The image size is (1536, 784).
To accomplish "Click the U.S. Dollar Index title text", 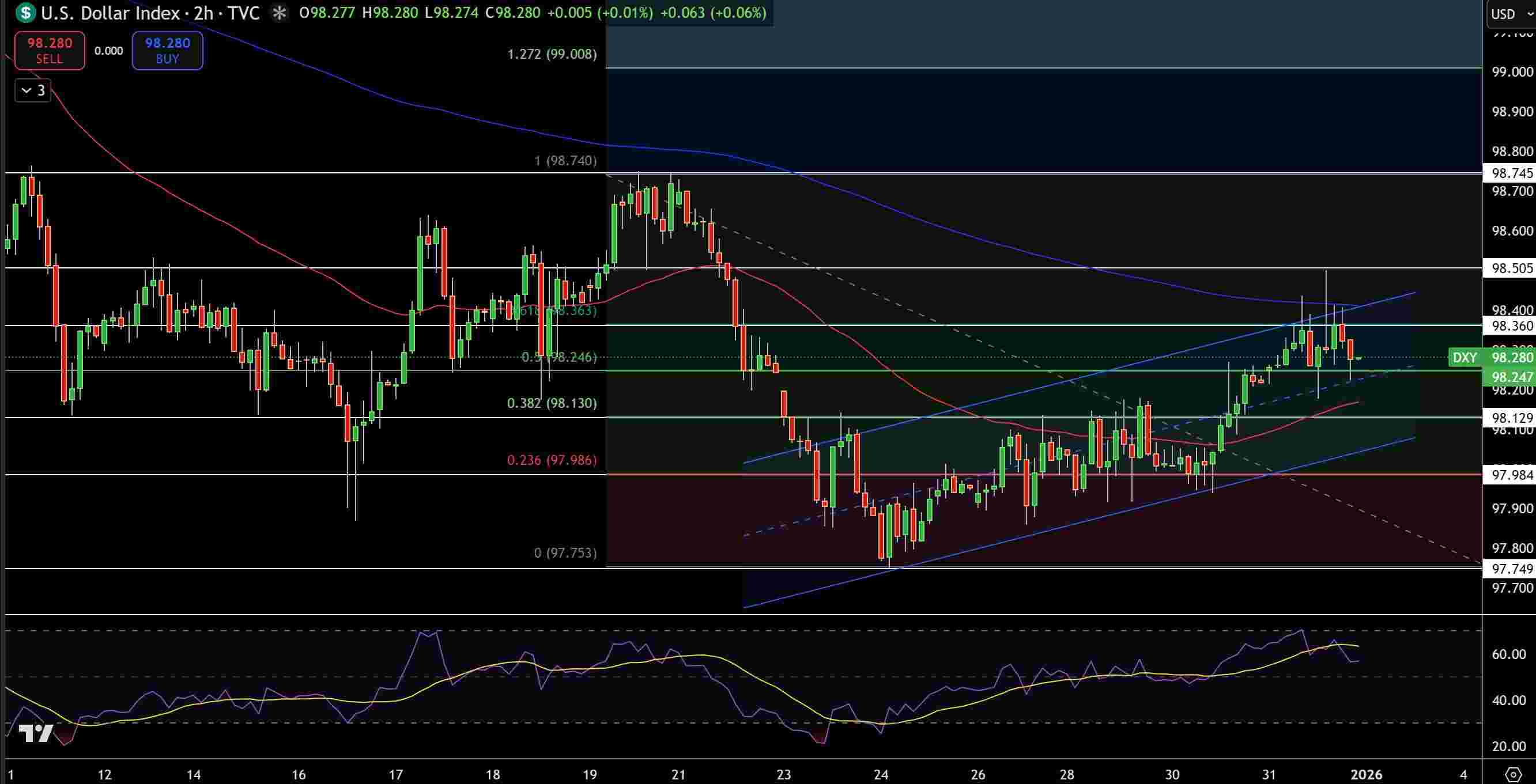I will [110, 13].
